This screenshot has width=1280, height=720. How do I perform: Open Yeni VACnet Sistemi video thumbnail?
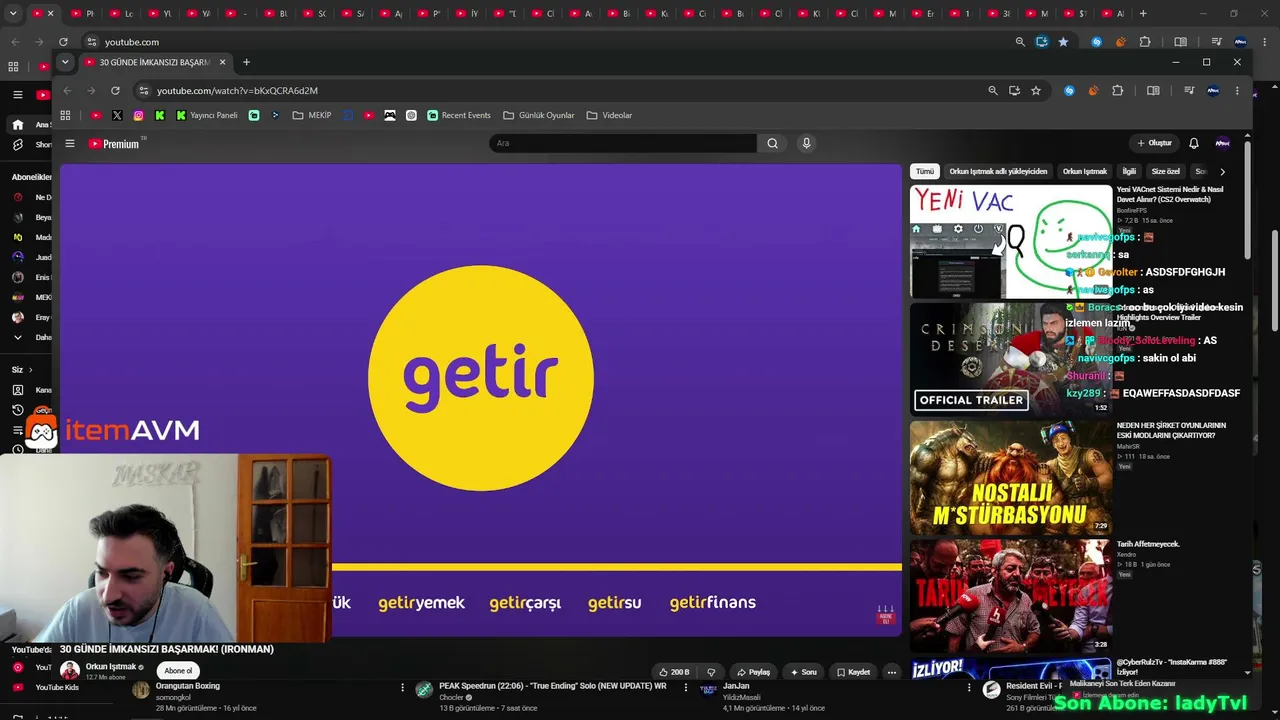(1011, 241)
